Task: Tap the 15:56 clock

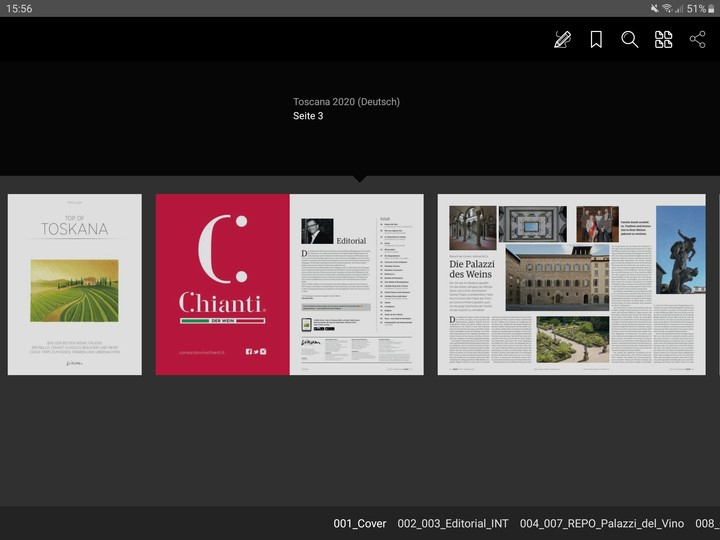Action: click(x=19, y=8)
